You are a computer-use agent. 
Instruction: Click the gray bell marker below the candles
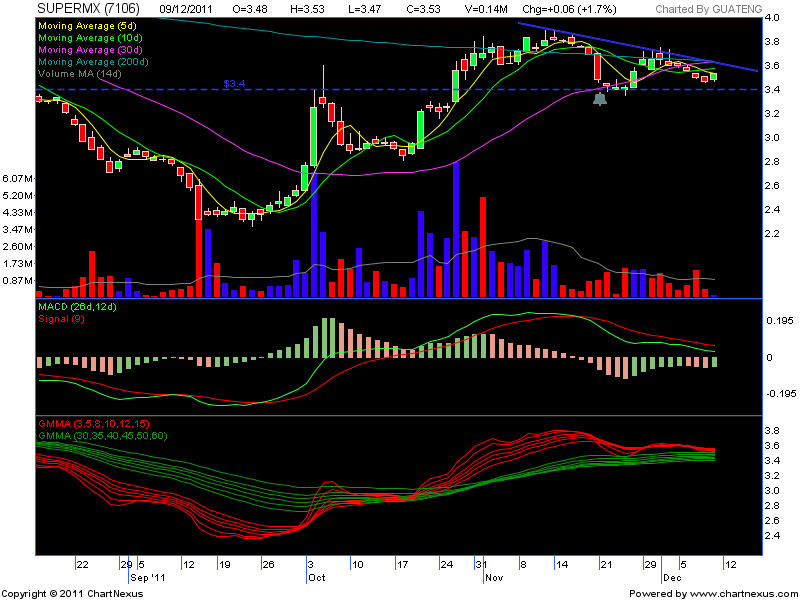coord(600,98)
